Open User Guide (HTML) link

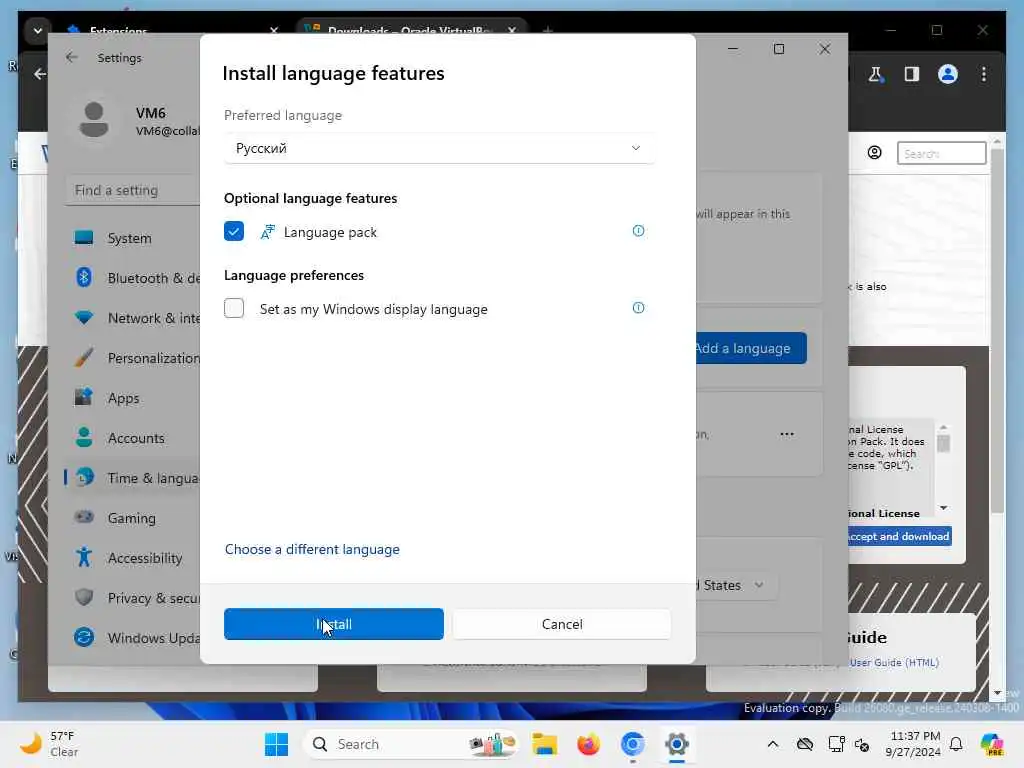click(x=894, y=662)
